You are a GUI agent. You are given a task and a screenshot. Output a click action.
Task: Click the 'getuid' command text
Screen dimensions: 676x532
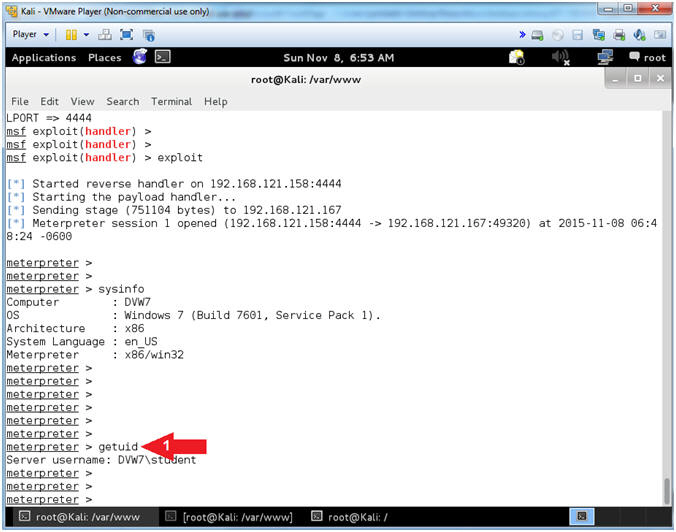pos(118,447)
